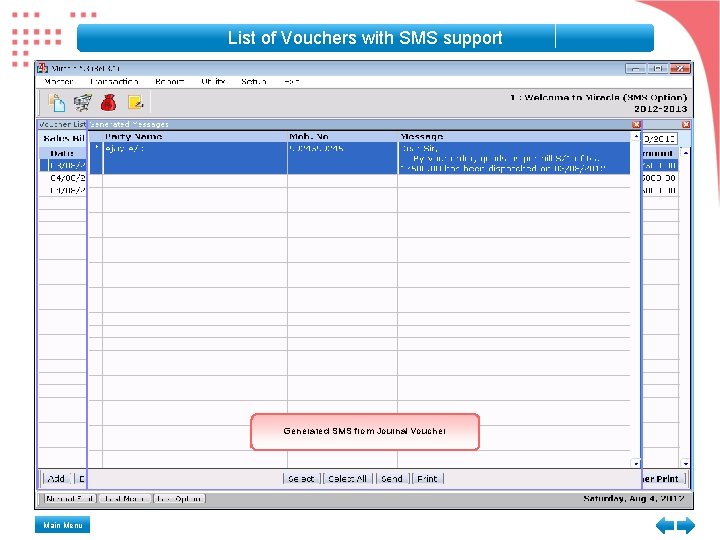Open the Master menu
The width and height of the screenshot is (720, 540).
click(59, 82)
